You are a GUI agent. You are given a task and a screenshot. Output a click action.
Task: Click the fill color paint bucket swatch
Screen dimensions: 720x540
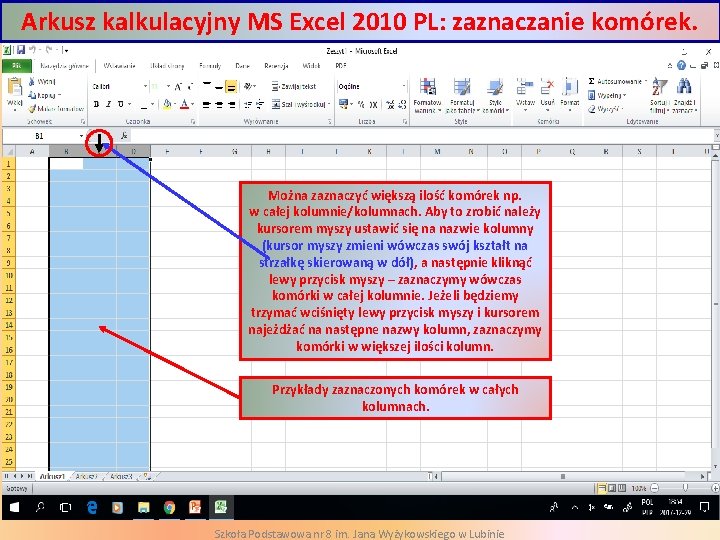tap(167, 105)
